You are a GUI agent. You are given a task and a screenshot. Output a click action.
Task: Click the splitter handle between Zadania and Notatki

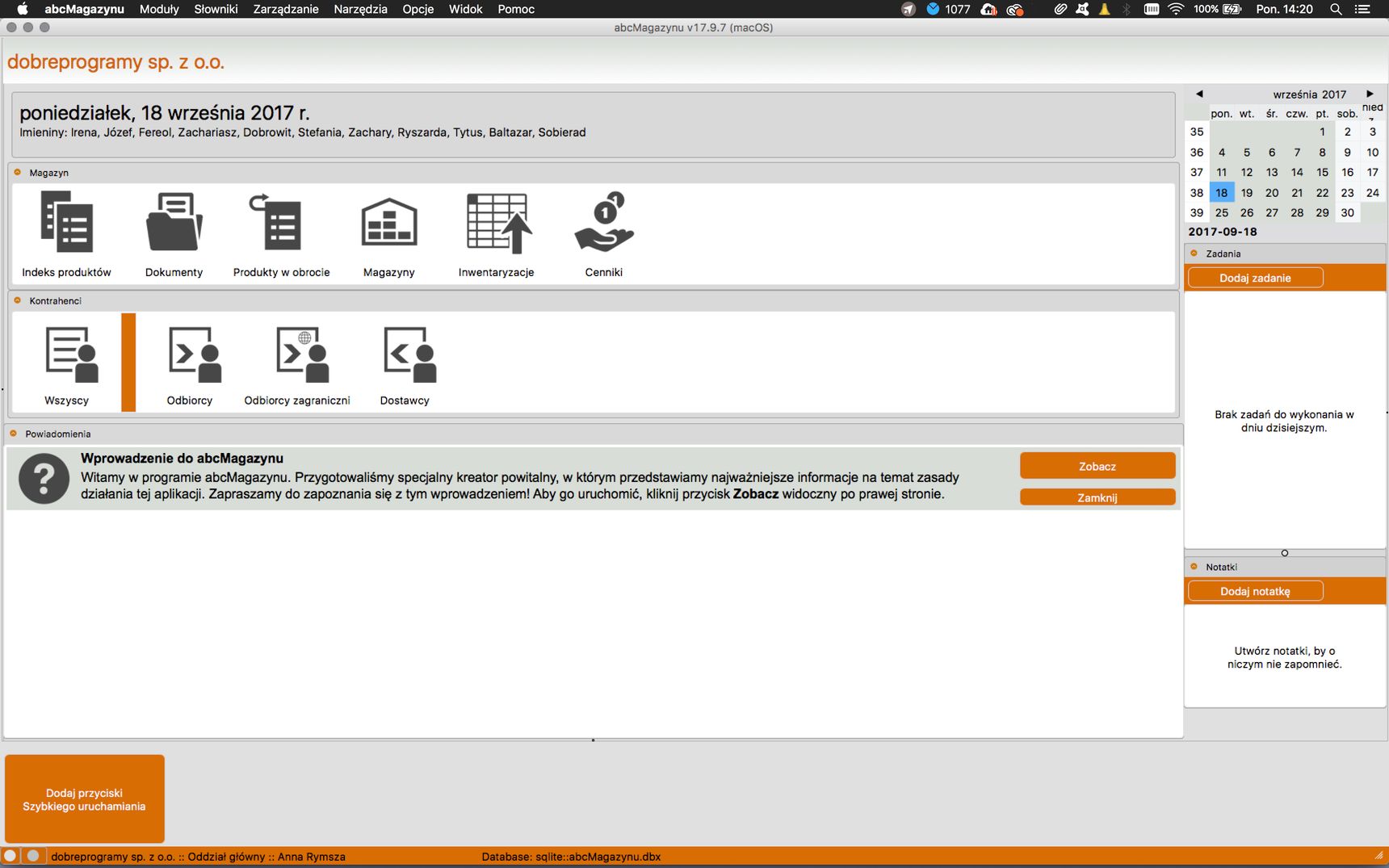pyautogui.click(x=1285, y=553)
